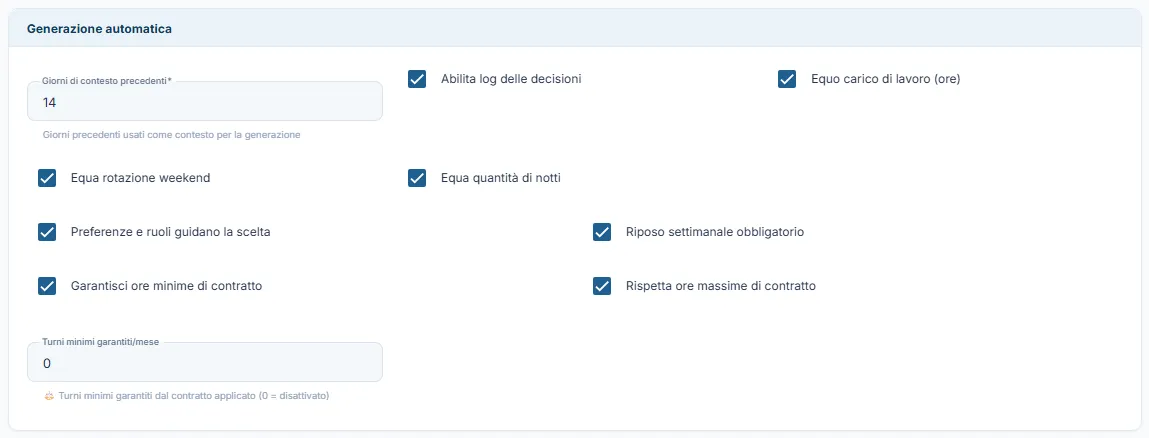Screen dimensions: 1149x438
Task: Toggle Equa quantità di notti checkbox
Action: click(417, 178)
